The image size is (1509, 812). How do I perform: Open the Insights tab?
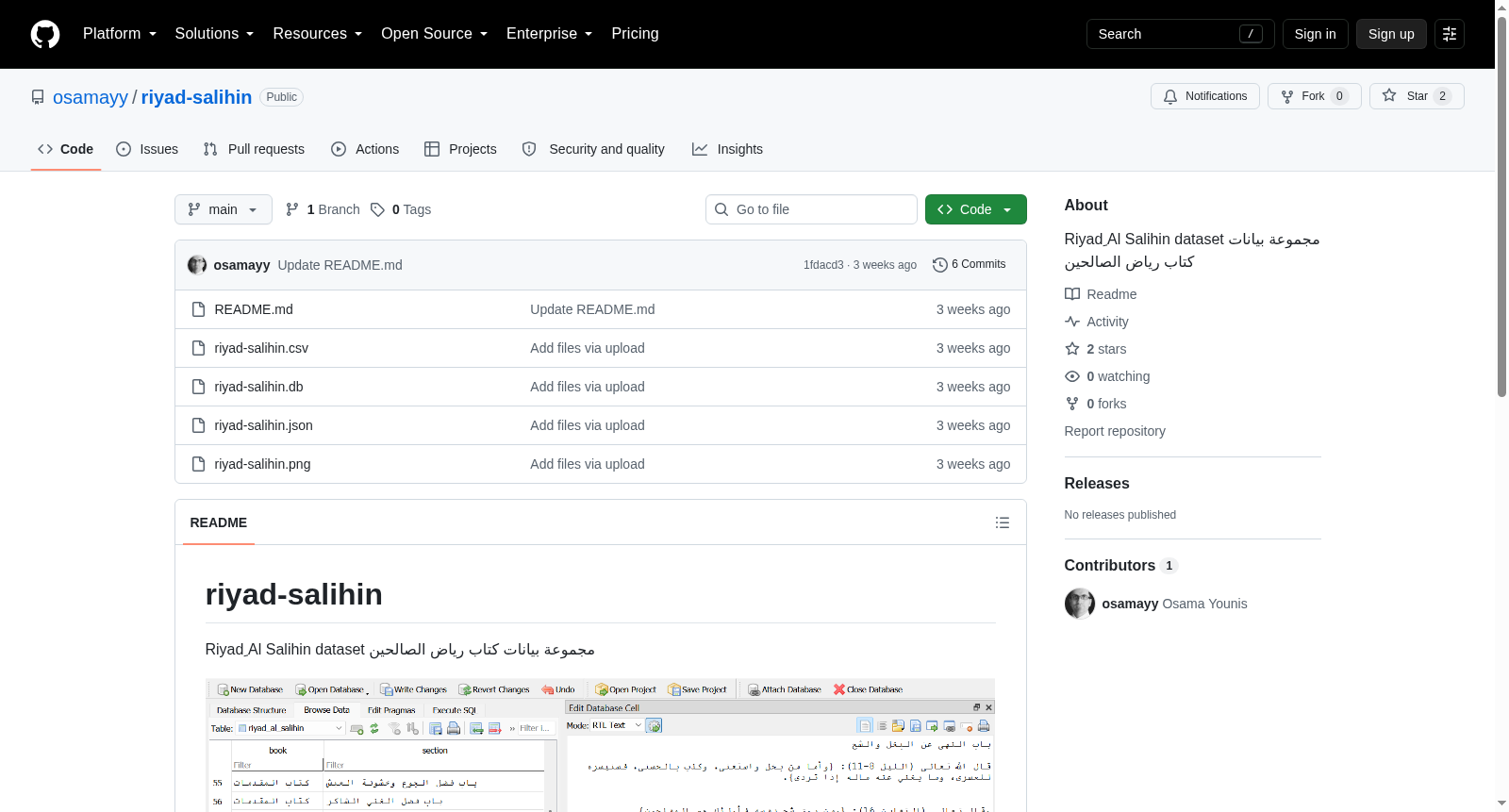[727, 149]
